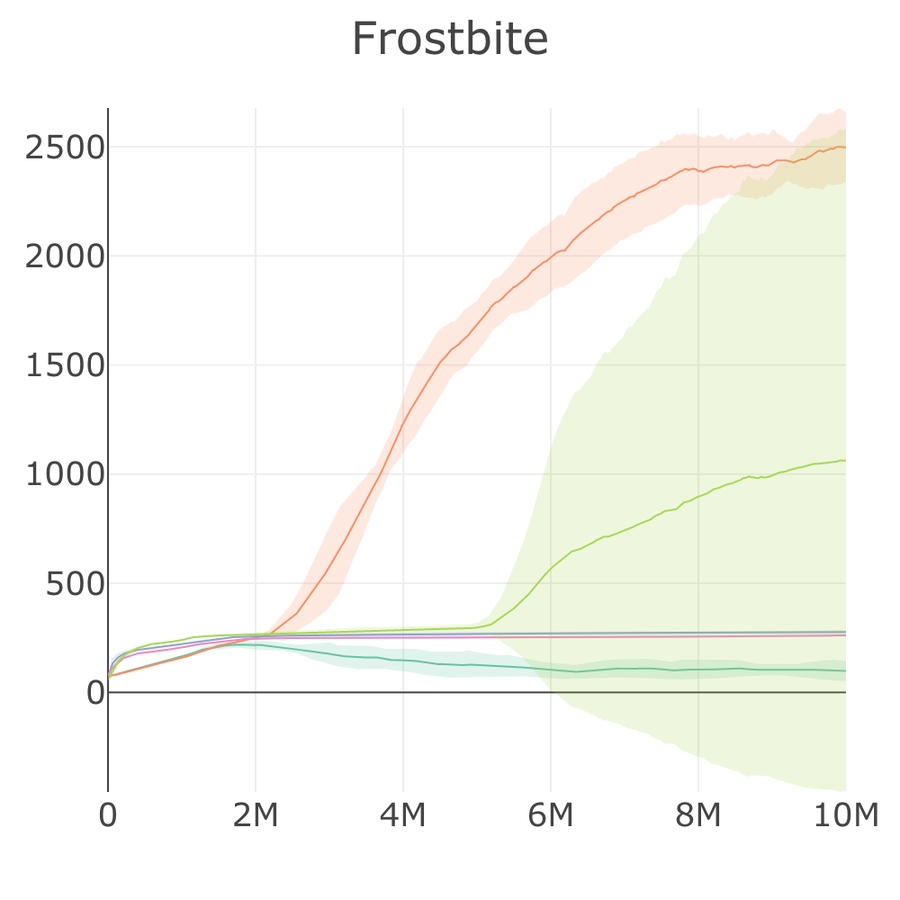
Task: Click the y-axis 0 tick label
Action: pos(95,692)
